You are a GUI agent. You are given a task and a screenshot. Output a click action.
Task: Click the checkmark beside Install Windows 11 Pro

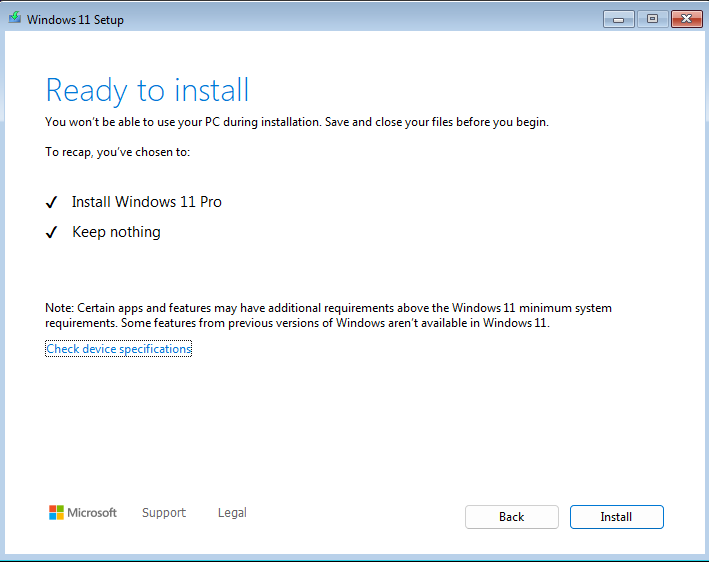(52, 202)
